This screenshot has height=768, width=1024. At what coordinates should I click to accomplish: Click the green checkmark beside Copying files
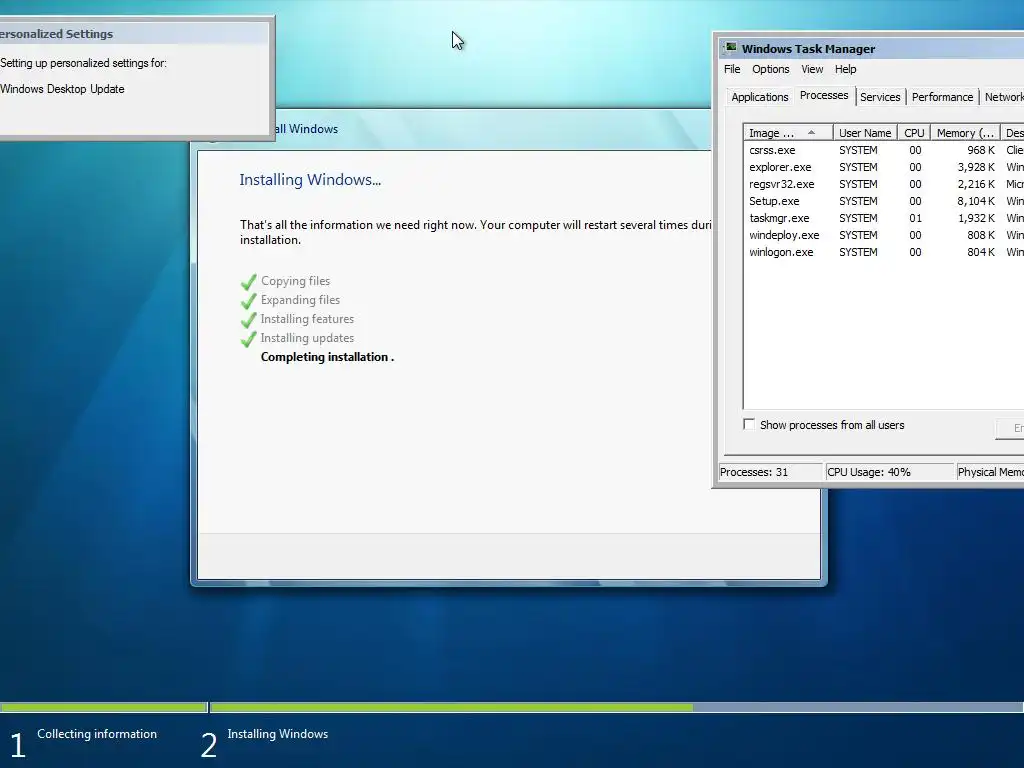248,282
